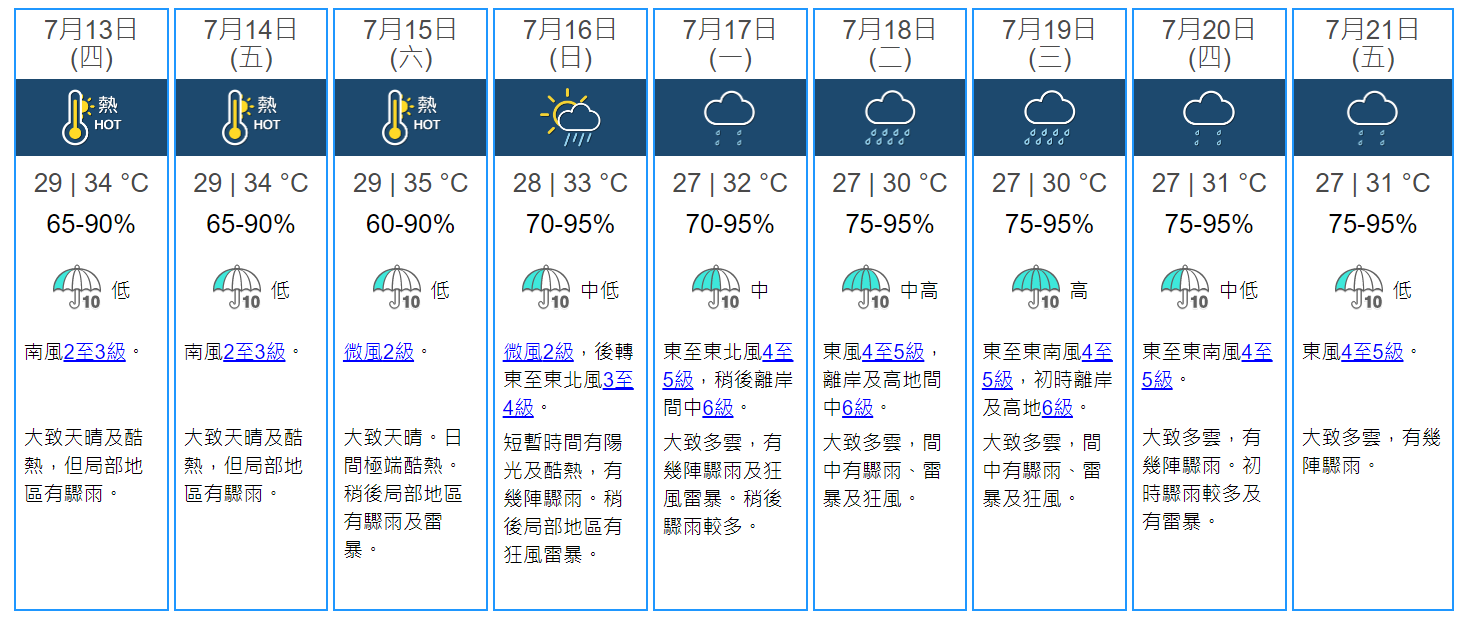Click the umbrella rain probability icon for 7月14日

(x=236, y=288)
